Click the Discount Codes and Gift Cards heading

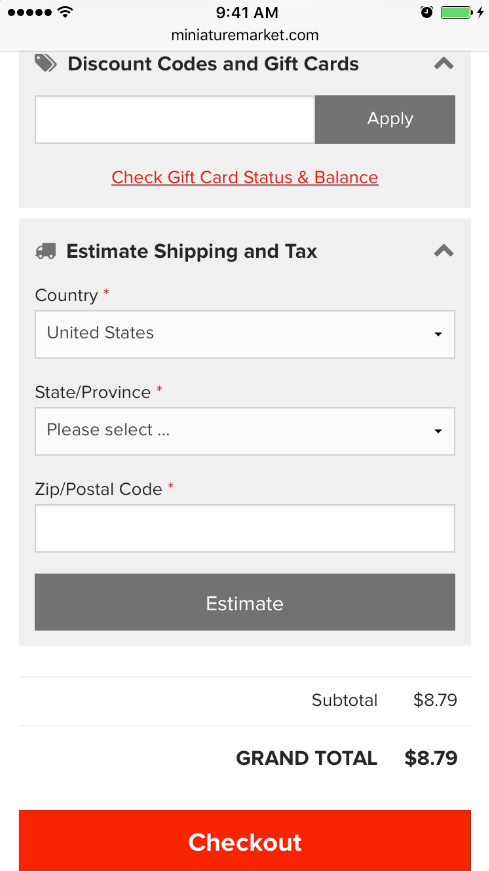(213, 64)
